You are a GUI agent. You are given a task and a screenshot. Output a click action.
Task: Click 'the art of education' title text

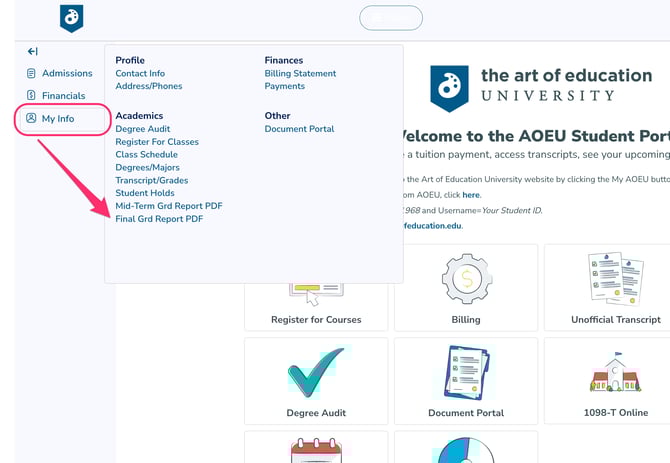coord(567,76)
